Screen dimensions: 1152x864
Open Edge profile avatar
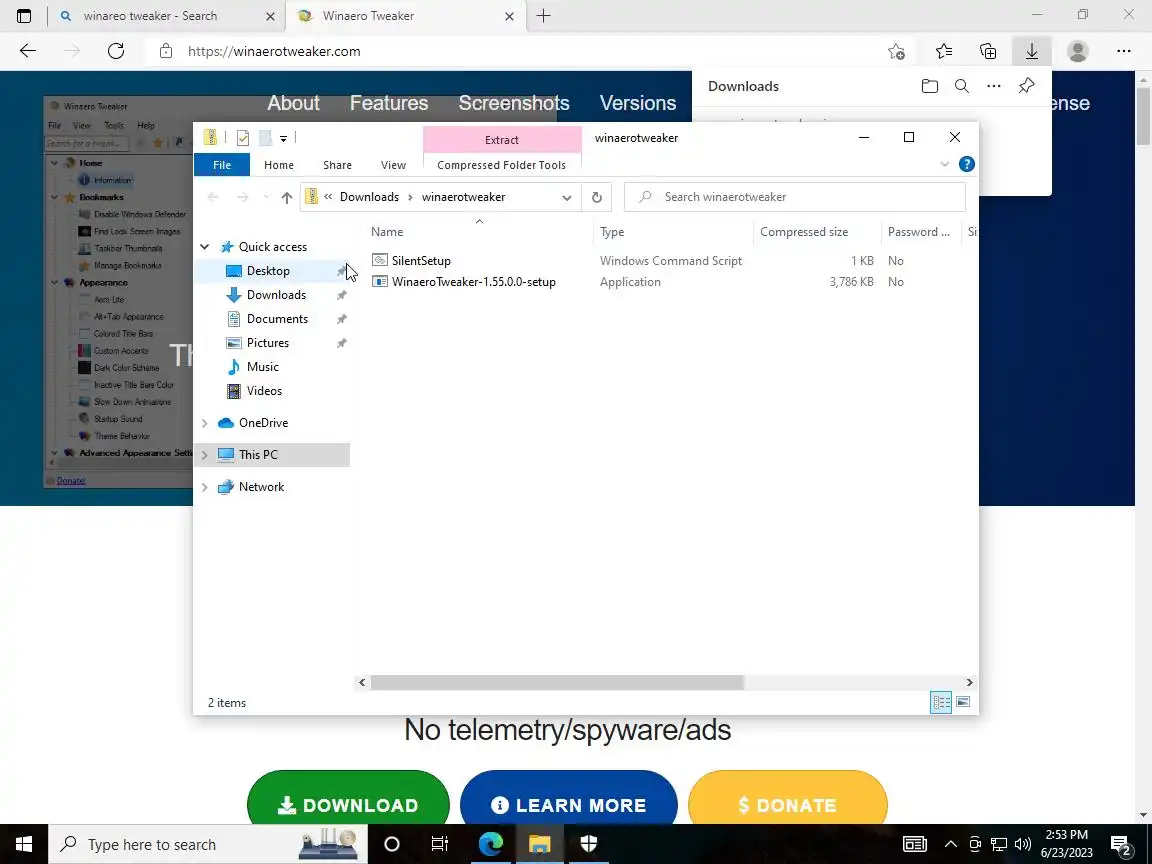coord(1078,51)
